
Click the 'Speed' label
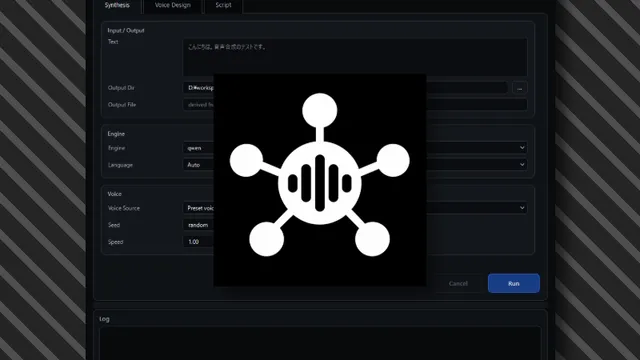tap(115, 242)
